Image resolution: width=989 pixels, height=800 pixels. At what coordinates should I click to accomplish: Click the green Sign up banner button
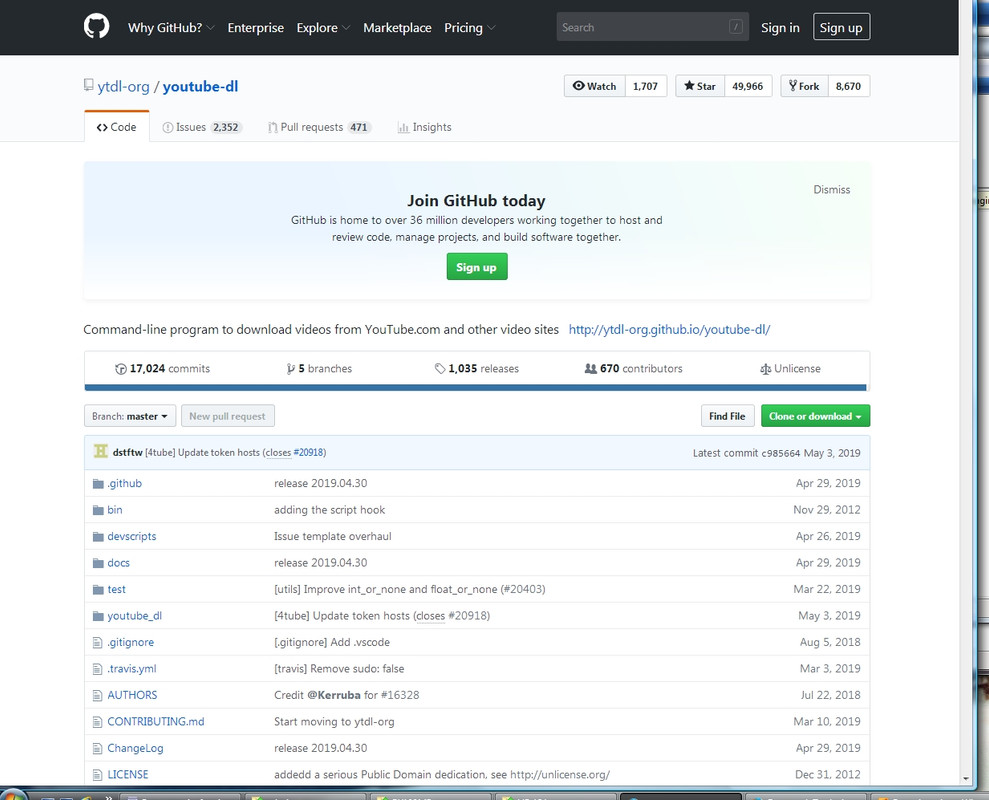point(477,267)
